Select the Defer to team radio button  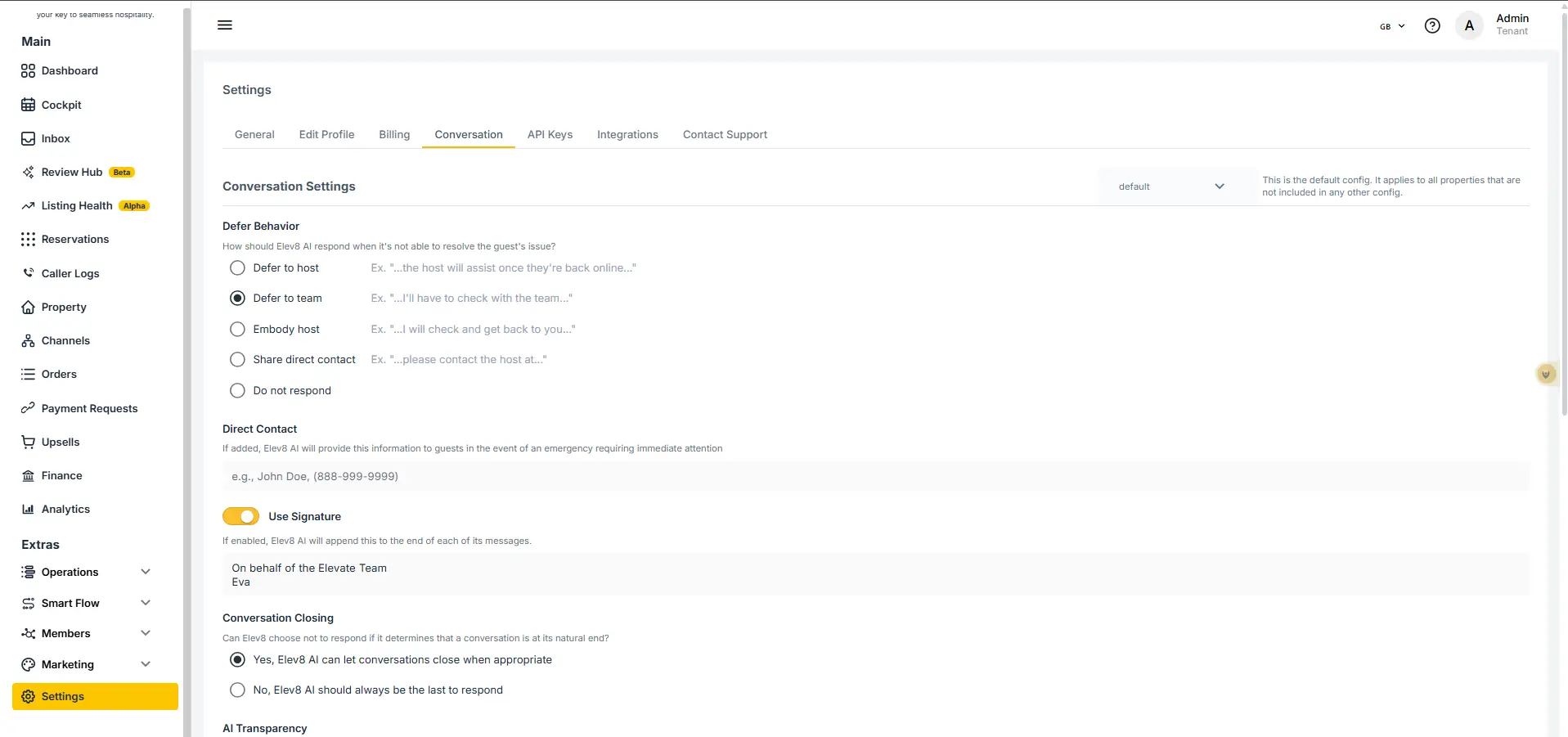coord(237,298)
